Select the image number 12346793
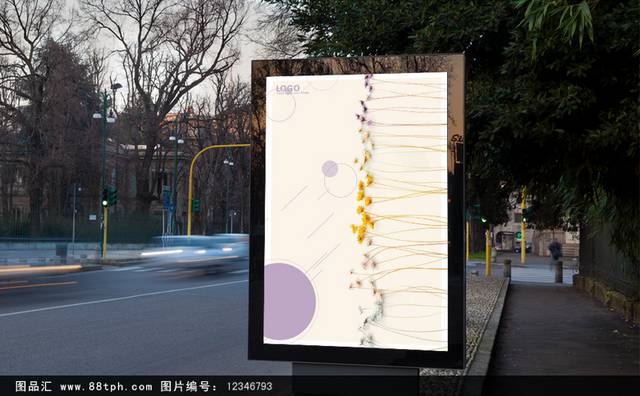Screen dimensions: 640x396 pos(249,386)
